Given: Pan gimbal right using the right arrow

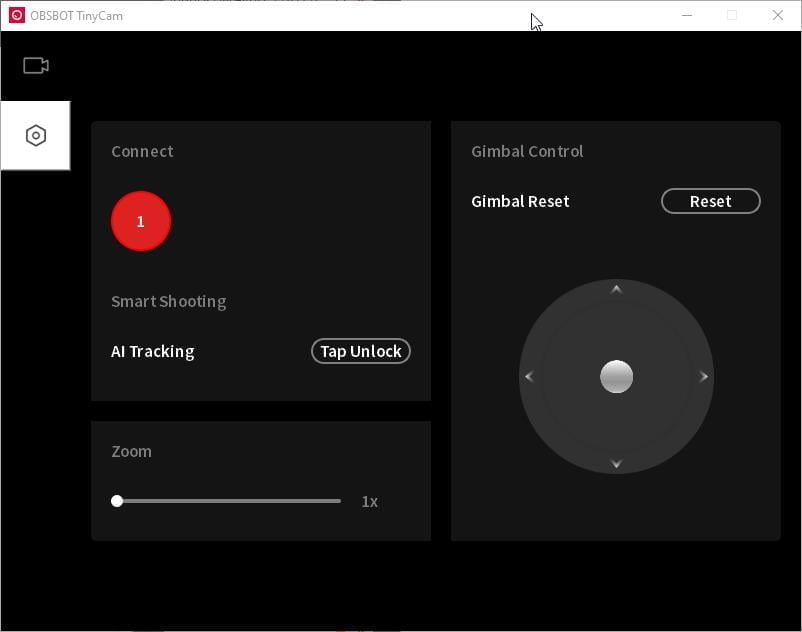Looking at the screenshot, I should click(704, 377).
